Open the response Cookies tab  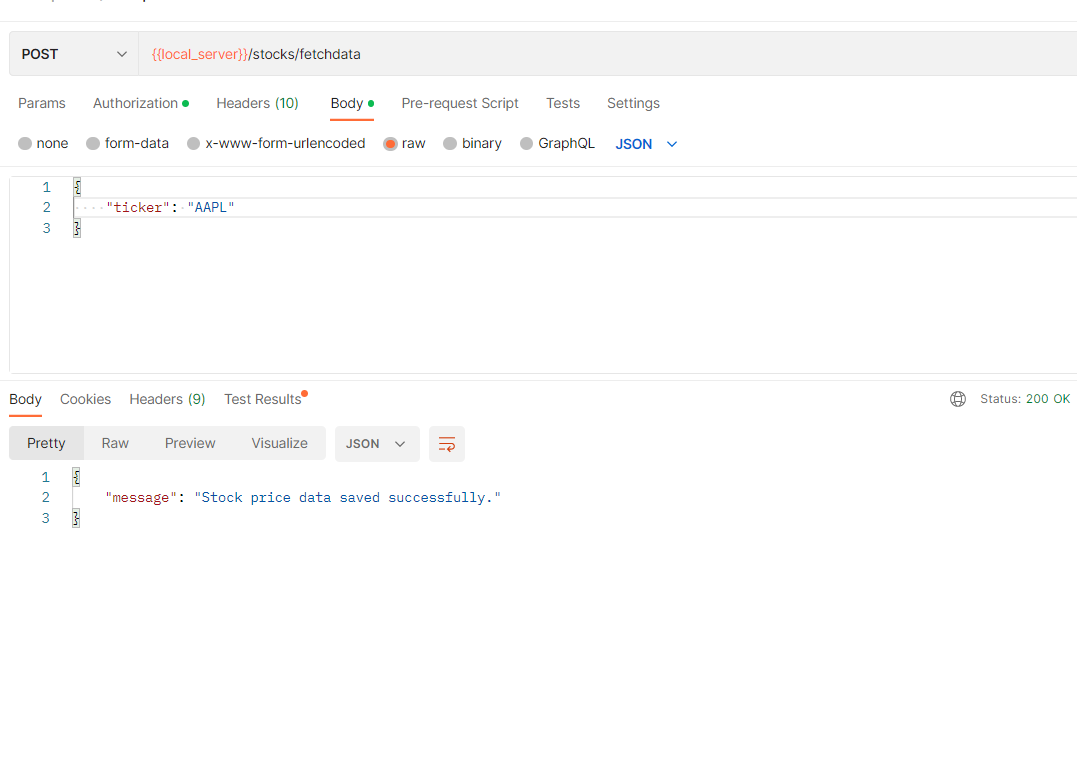coord(85,399)
